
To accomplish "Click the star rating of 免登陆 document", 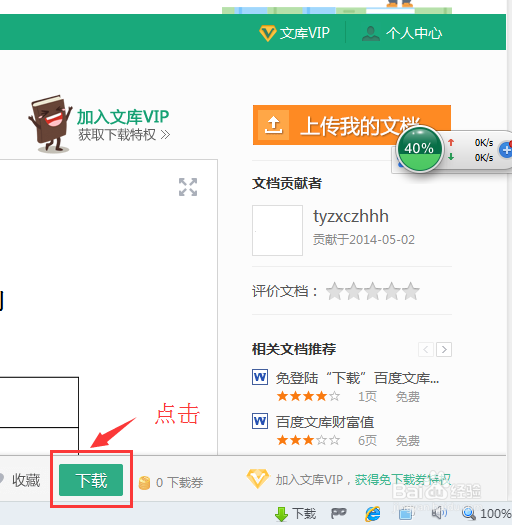I will click(308, 396).
